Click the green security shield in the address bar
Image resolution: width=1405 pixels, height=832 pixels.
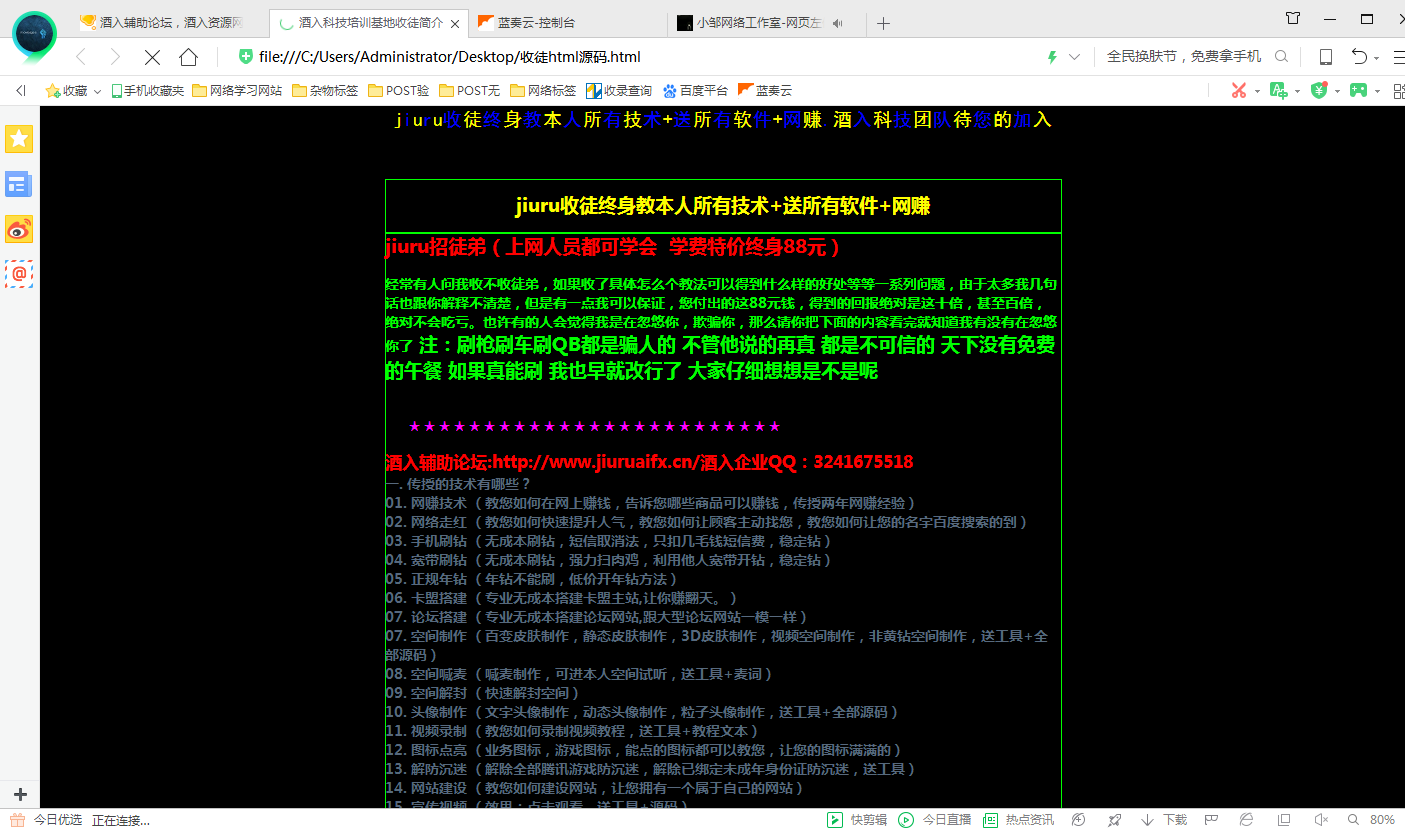click(246, 57)
